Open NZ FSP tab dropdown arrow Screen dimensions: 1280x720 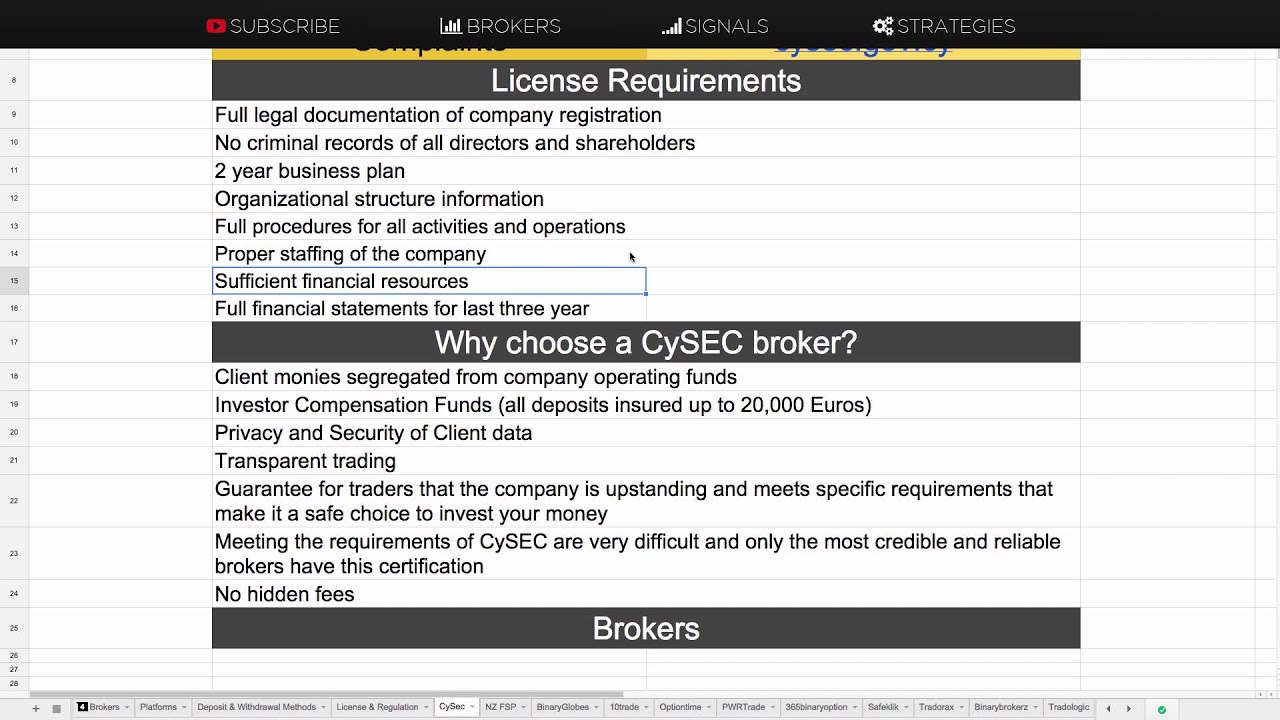(x=523, y=708)
